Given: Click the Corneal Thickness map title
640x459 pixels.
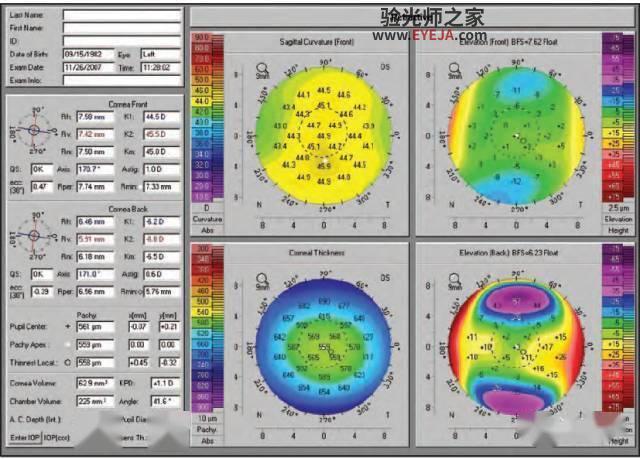Looking at the screenshot, I should tap(317, 253).
